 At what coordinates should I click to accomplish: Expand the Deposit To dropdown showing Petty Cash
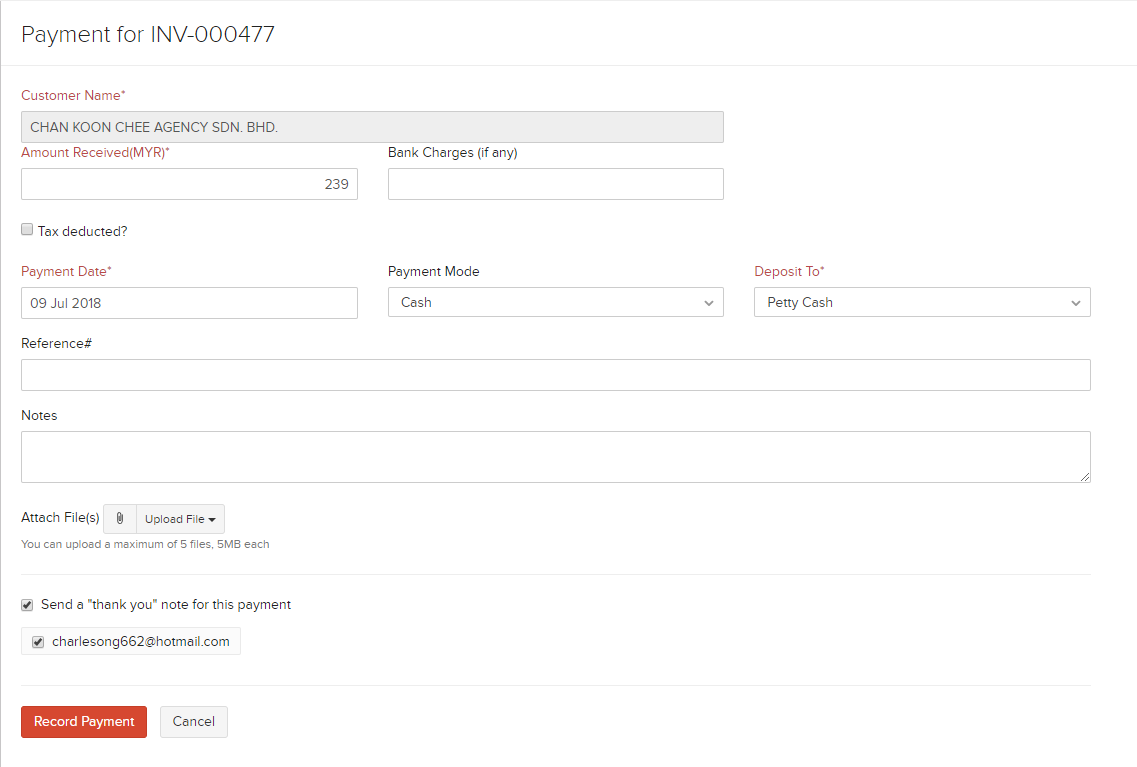tap(921, 302)
